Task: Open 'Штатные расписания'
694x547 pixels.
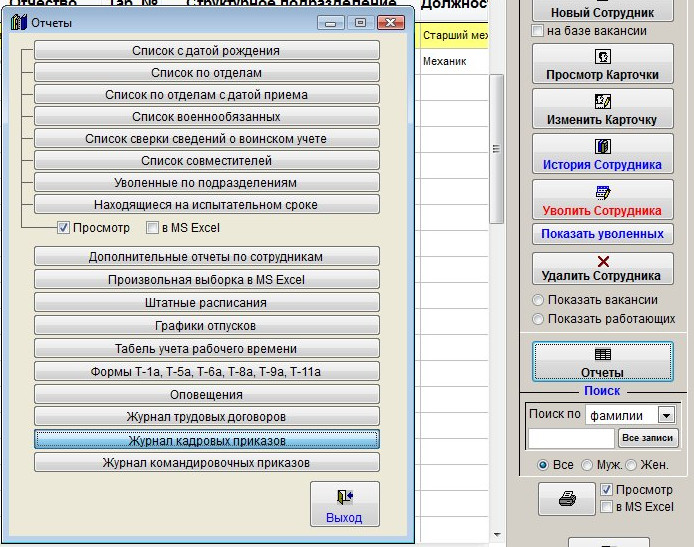Action: point(207,303)
